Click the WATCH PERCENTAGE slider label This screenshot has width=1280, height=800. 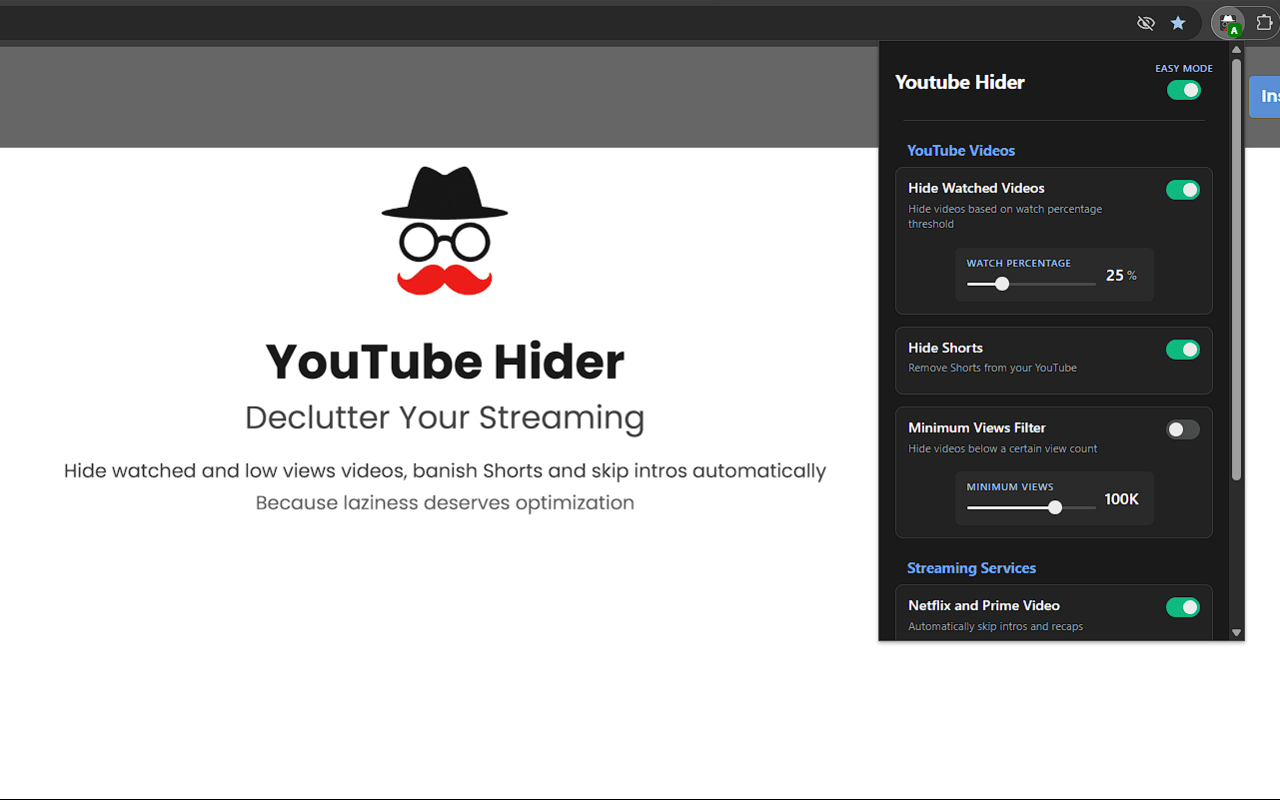pyautogui.click(x=1018, y=263)
